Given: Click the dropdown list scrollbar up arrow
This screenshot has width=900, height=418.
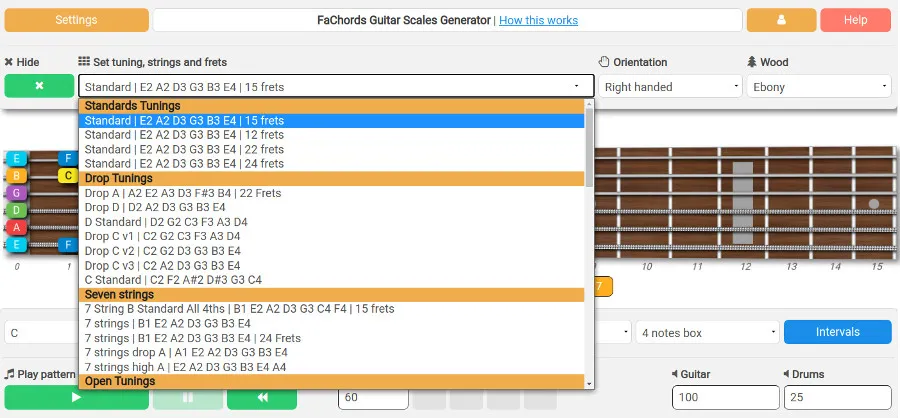Looking at the screenshot, I should pyautogui.click(x=589, y=104).
